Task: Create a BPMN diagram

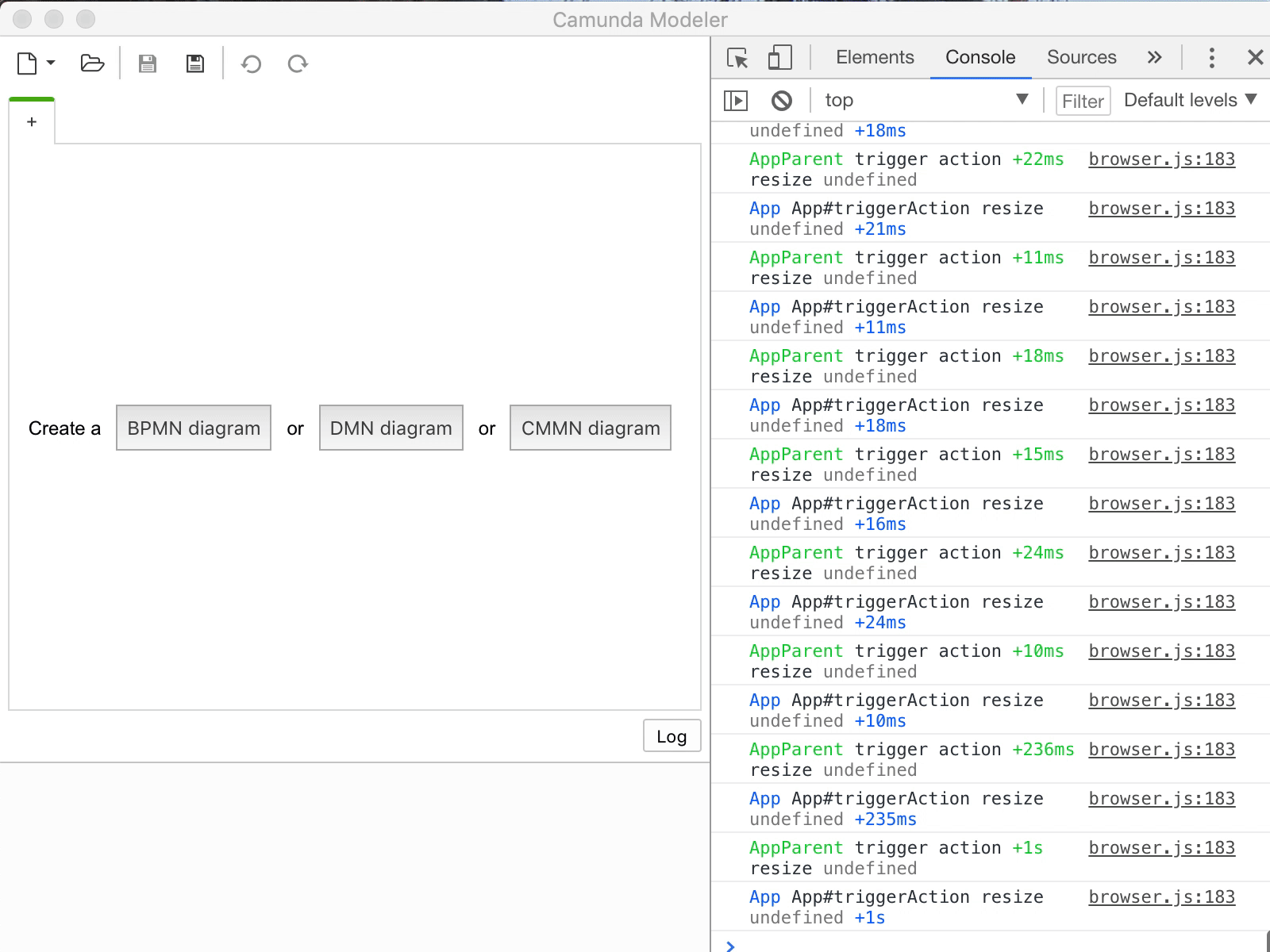Action: click(x=194, y=428)
